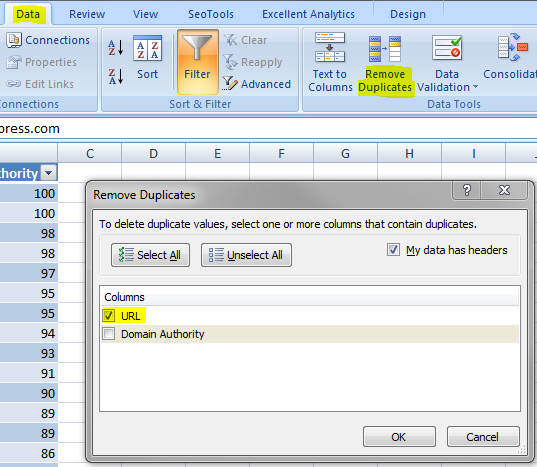Select the column H header
This screenshot has width=537, height=467.
410,153
